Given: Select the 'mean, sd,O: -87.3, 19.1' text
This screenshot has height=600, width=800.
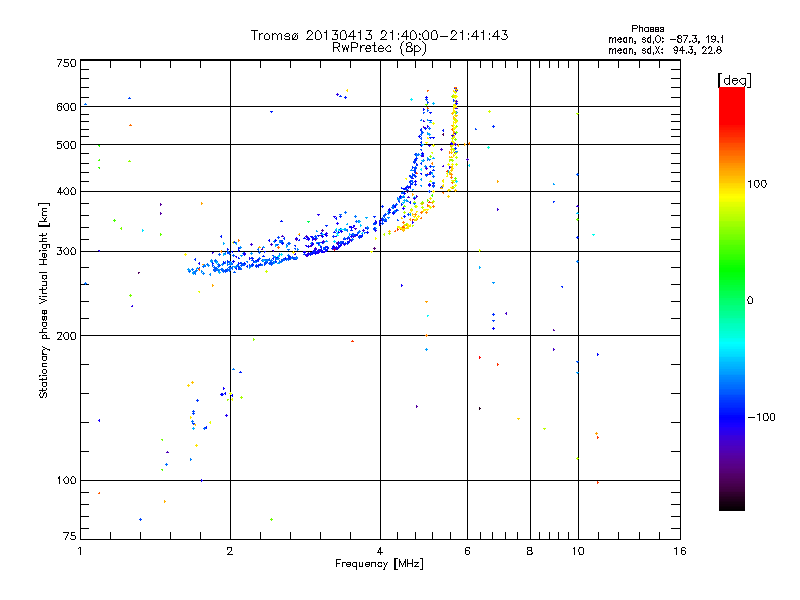Looking at the screenshot, I should [x=666, y=40].
